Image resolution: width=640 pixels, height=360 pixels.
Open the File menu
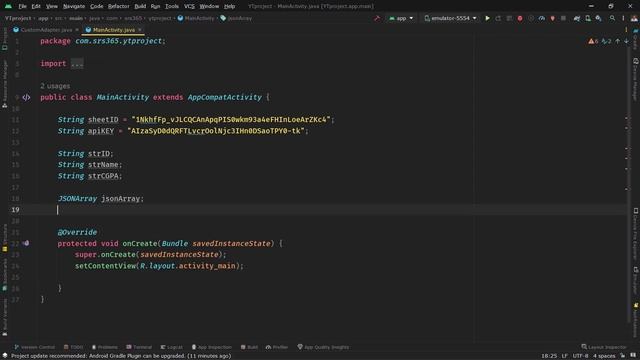pos(22,6)
